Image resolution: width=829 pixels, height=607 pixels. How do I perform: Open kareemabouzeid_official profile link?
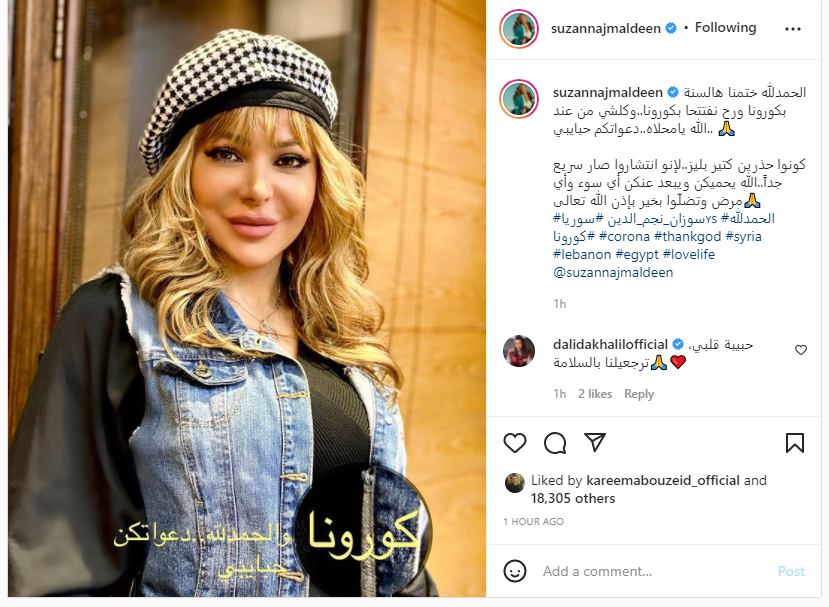(x=663, y=480)
